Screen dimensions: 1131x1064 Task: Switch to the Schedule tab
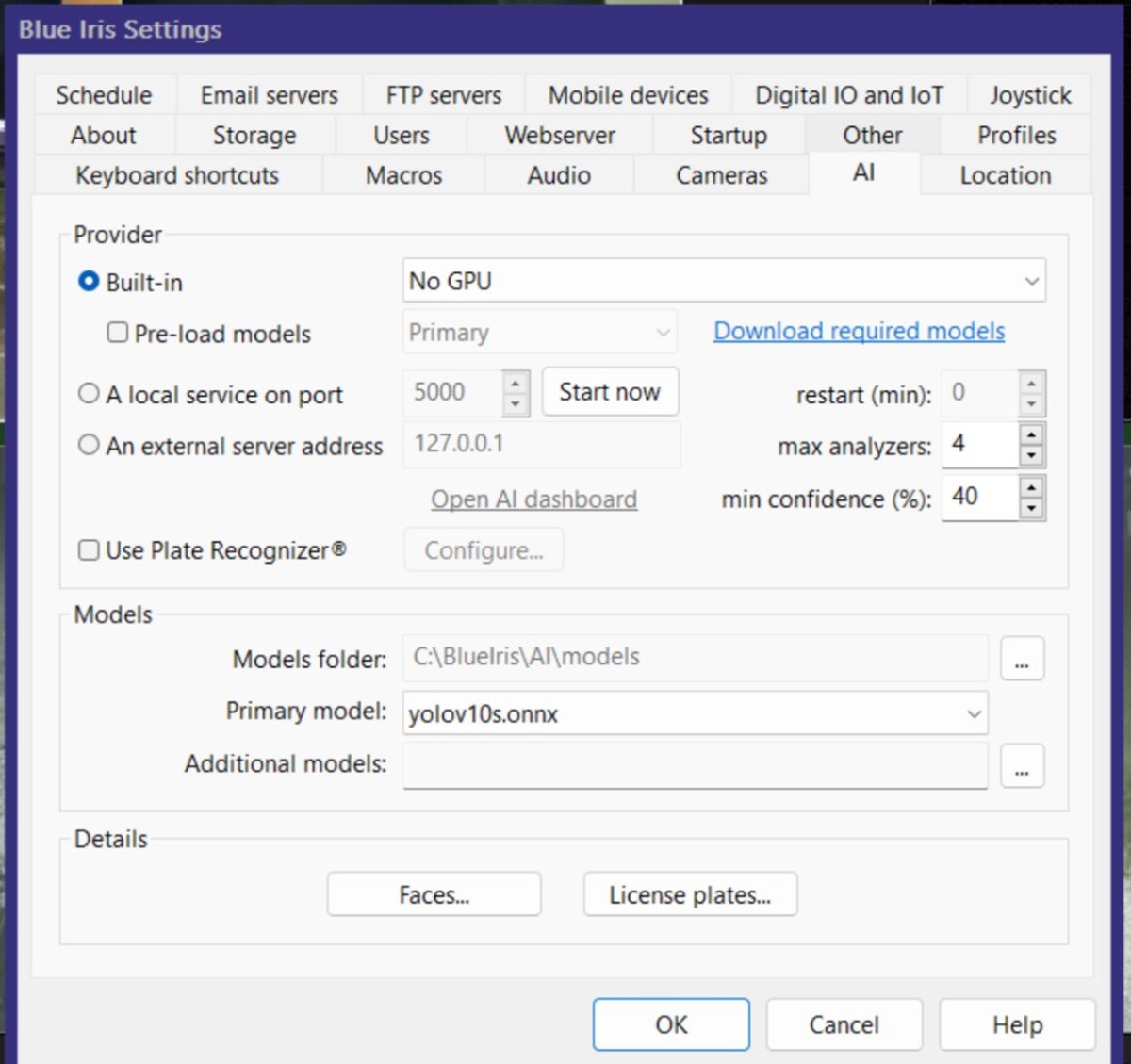[x=104, y=95]
